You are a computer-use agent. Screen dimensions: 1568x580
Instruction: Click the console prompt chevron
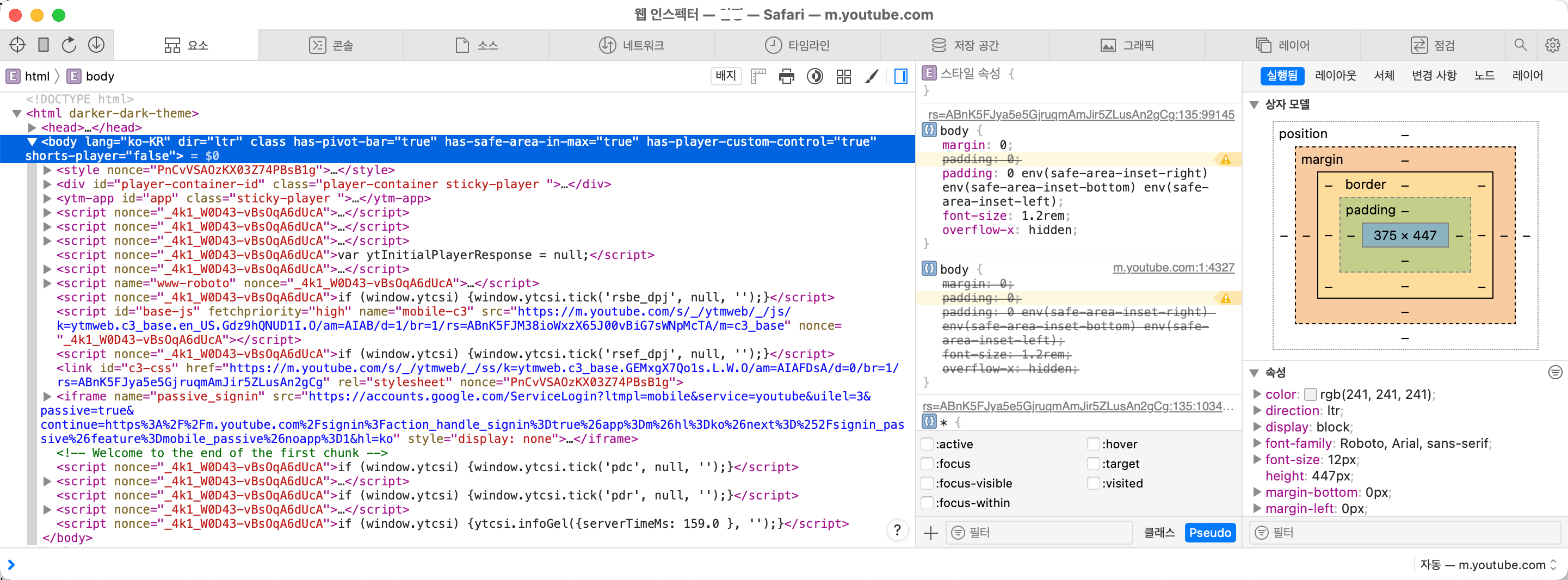(11, 565)
